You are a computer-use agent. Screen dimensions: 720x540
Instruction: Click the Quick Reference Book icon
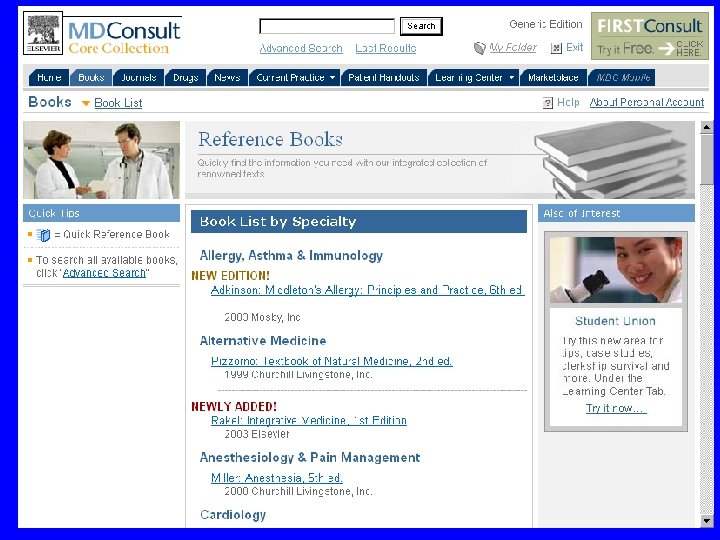point(43,235)
